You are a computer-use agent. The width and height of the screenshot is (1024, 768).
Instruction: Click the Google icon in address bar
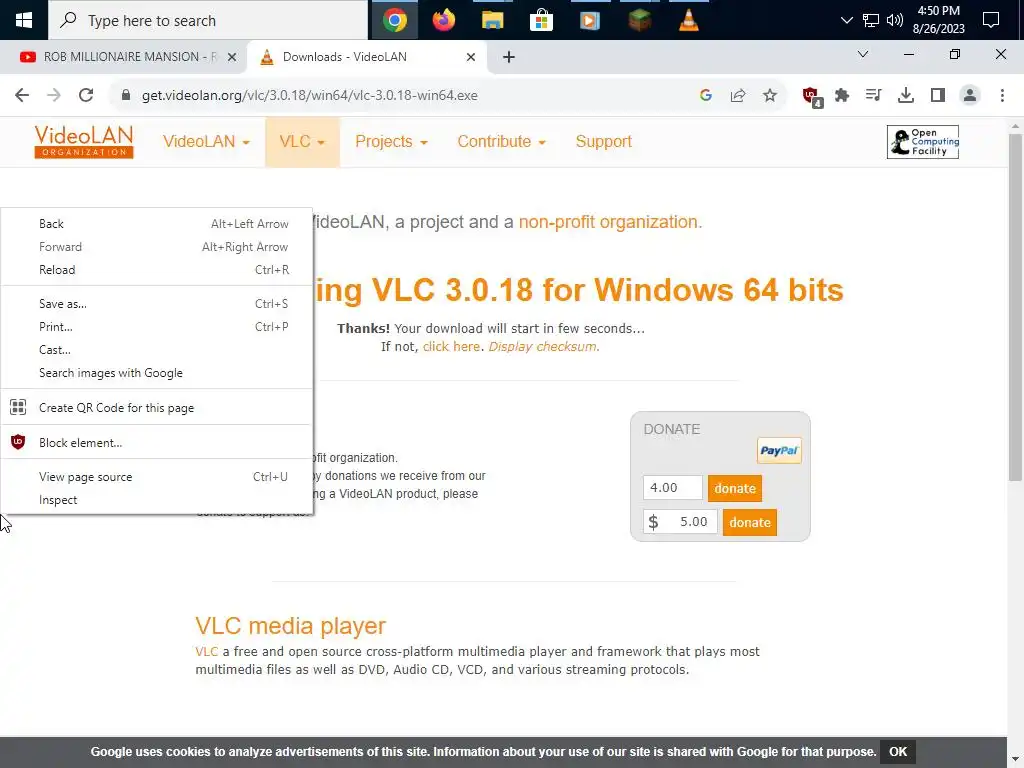click(705, 95)
